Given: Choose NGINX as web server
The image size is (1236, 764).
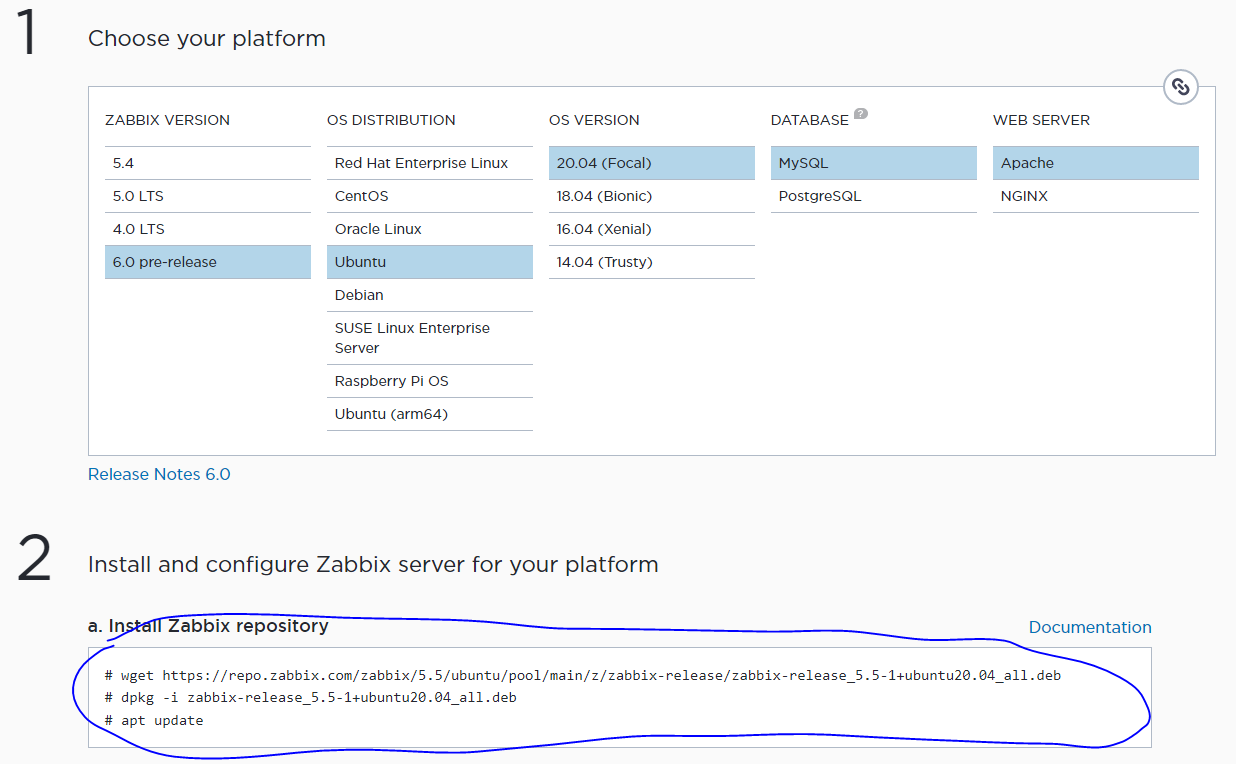Looking at the screenshot, I should click(x=1095, y=196).
